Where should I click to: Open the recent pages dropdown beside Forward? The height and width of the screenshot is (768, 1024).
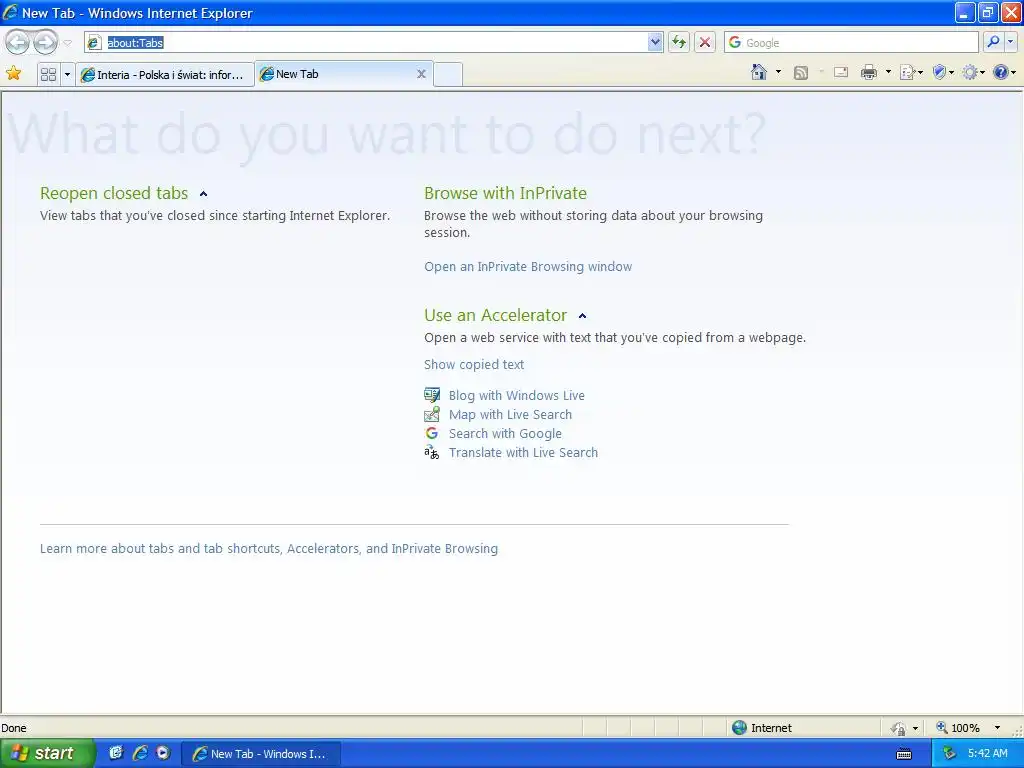[x=67, y=43]
